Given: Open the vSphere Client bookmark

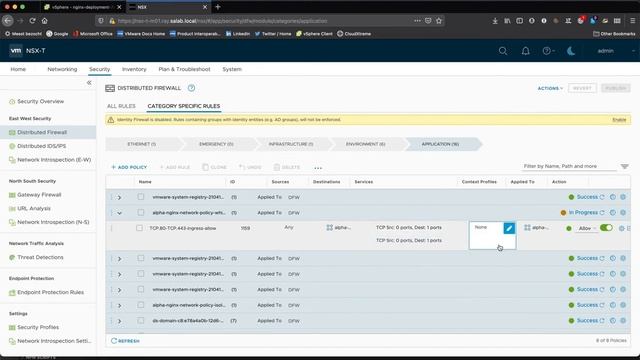Looking at the screenshot, I should (314, 34).
